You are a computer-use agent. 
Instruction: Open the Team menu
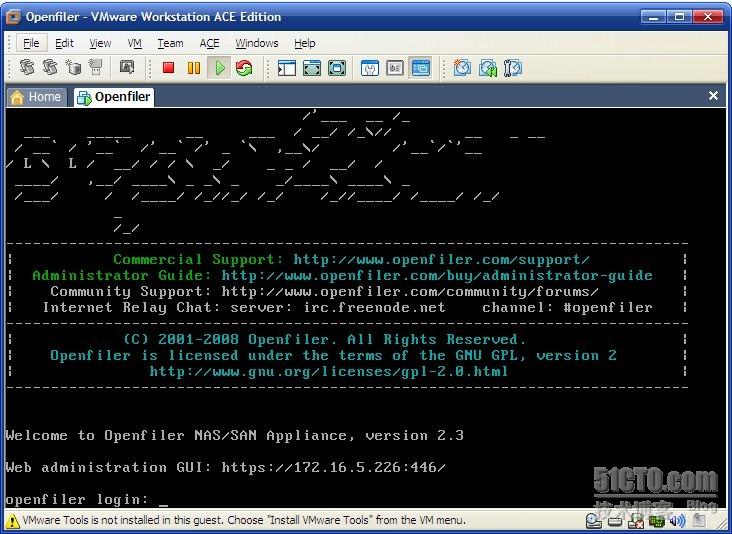point(170,43)
